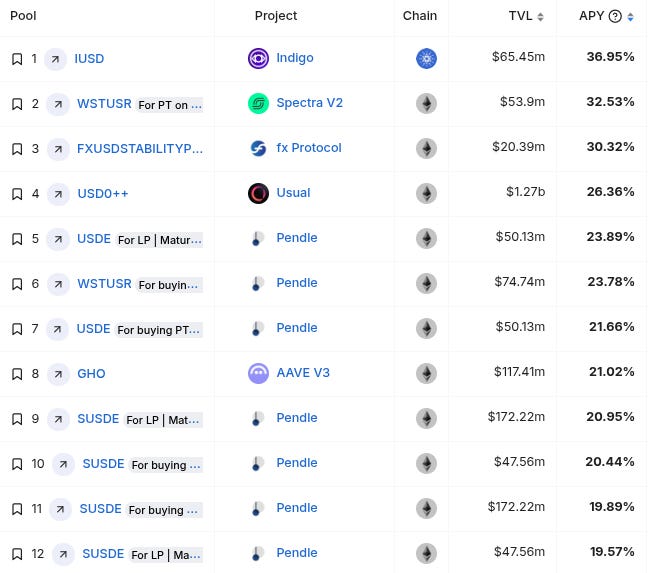Bookmark pool 12 SUSDE row
Viewport: 648px width, 573px height.
click(x=17, y=554)
